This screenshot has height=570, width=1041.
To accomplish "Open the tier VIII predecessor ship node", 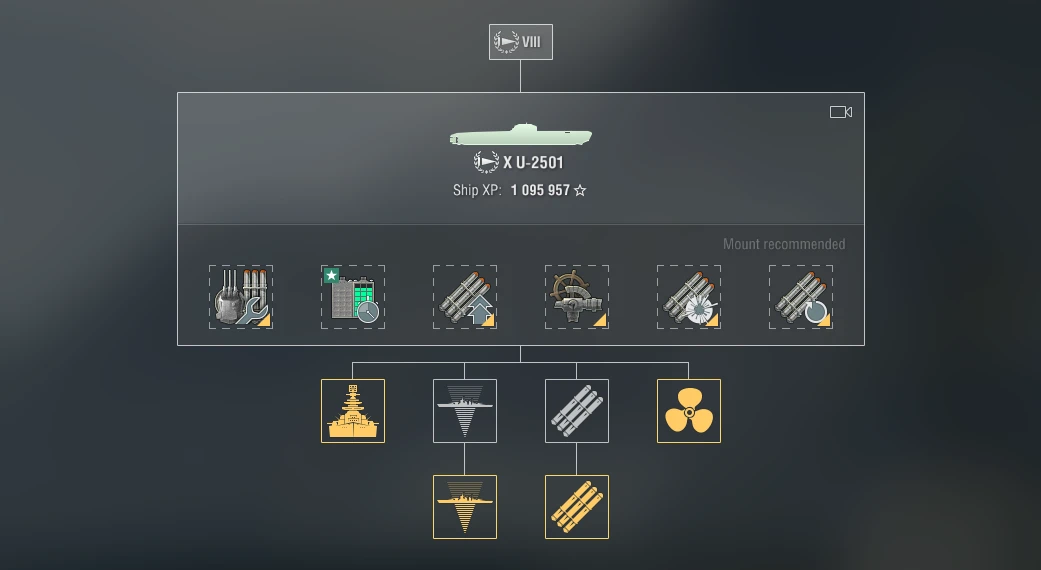I will 520,42.
